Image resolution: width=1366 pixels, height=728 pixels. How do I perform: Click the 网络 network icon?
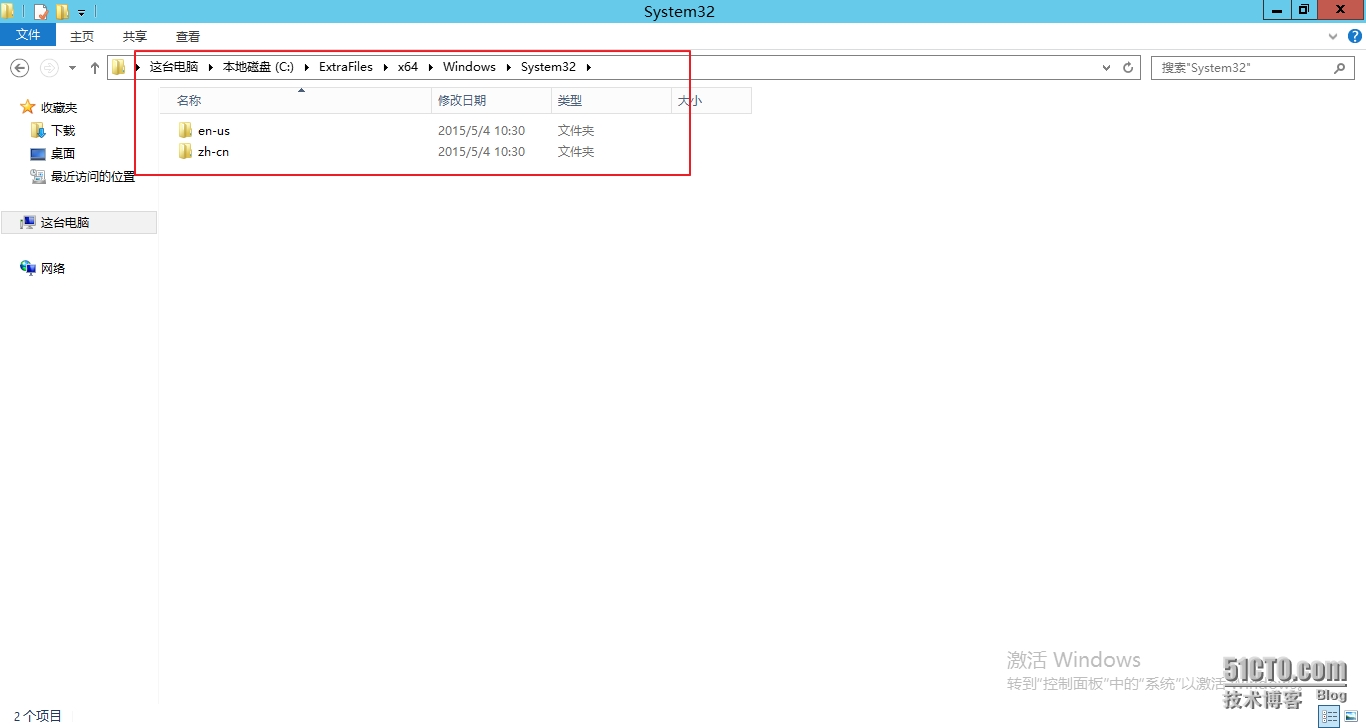pyautogui.click(x=28, y=268)
